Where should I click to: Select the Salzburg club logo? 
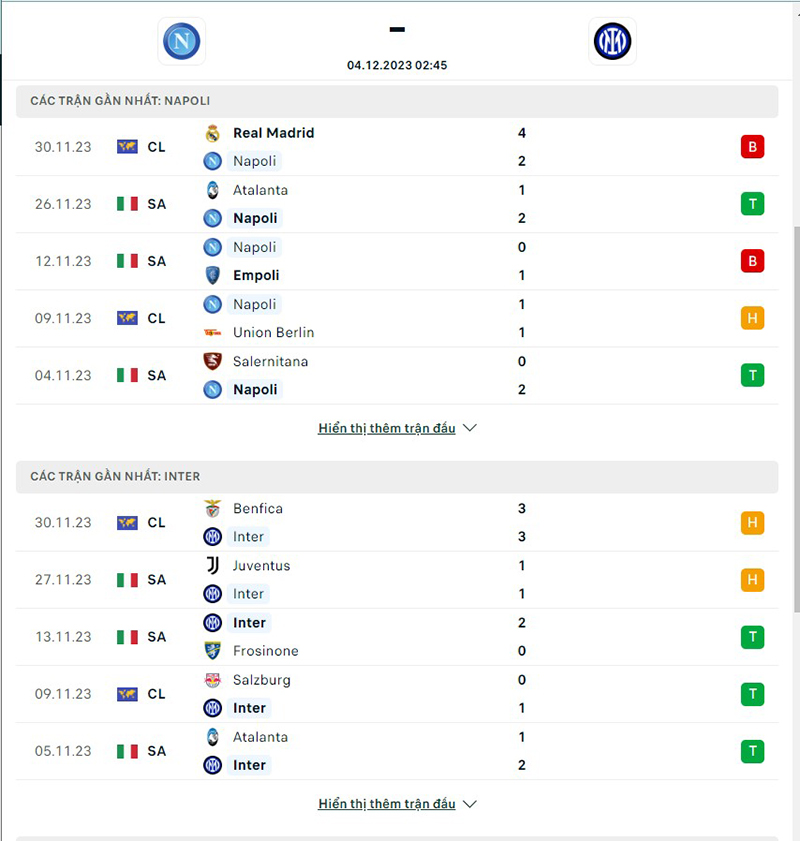(x=212, y=679)
